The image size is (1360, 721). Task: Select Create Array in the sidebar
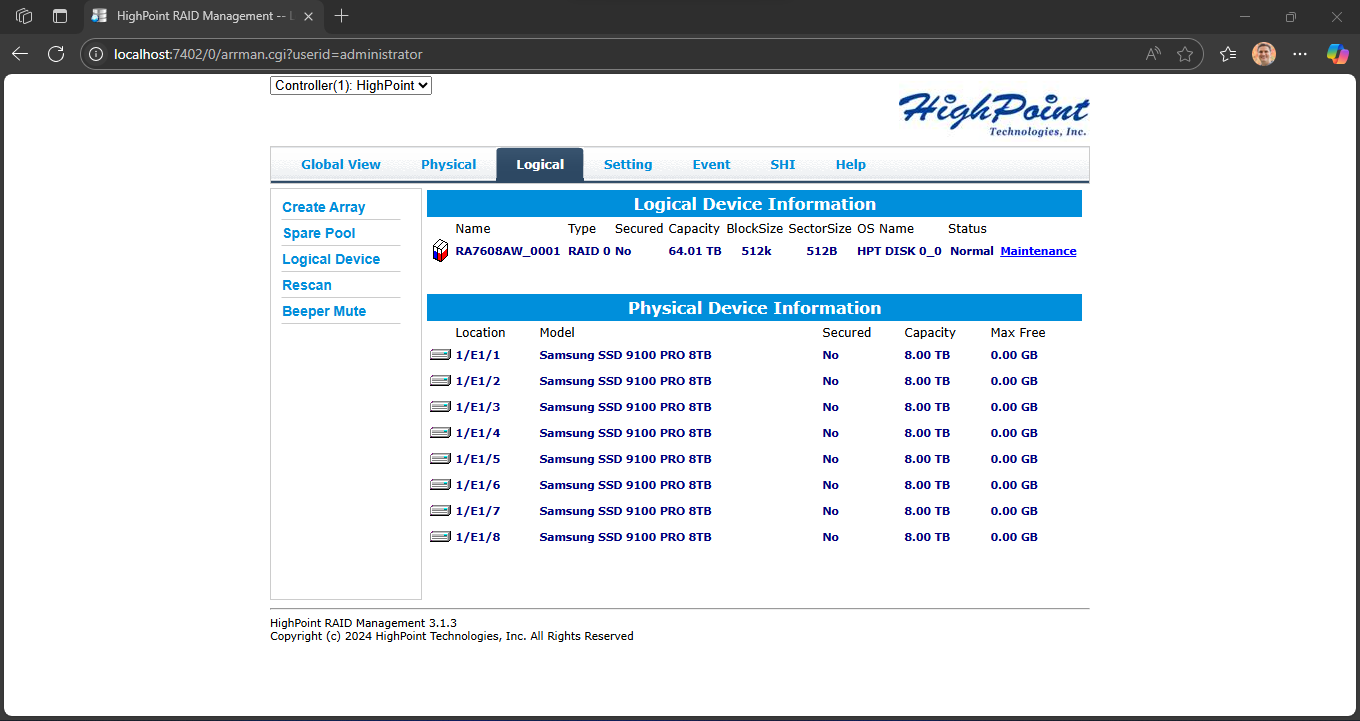pyautogui.click(x=324, y=206)
